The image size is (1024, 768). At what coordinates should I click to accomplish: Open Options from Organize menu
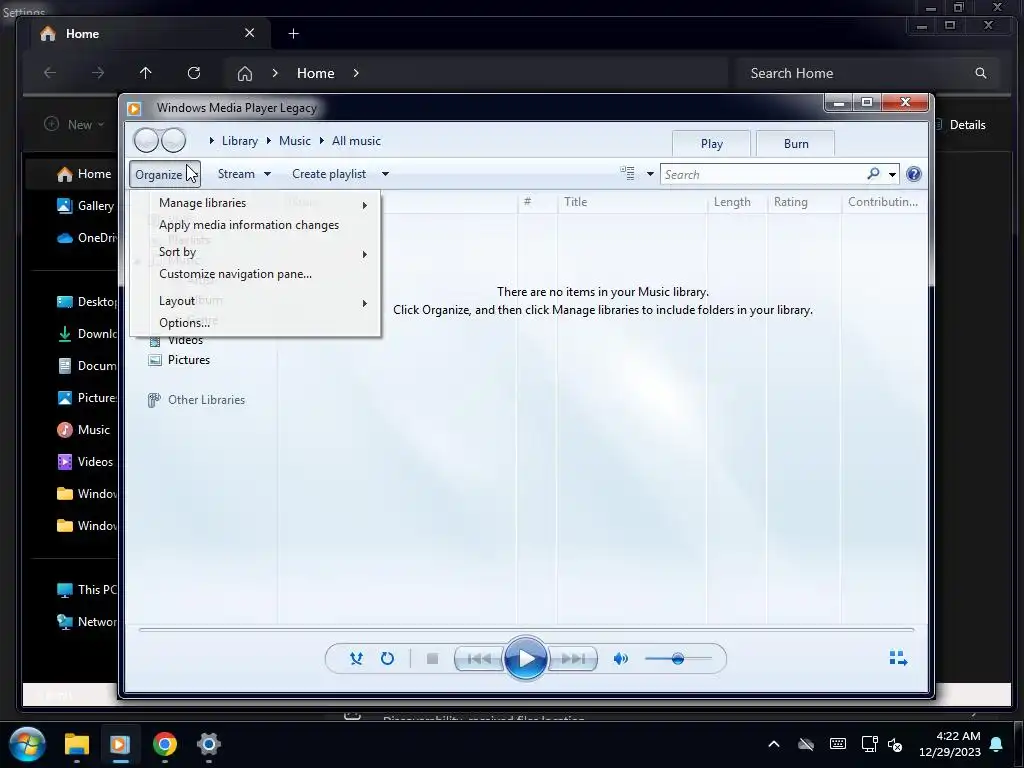[x=255, y=323]
